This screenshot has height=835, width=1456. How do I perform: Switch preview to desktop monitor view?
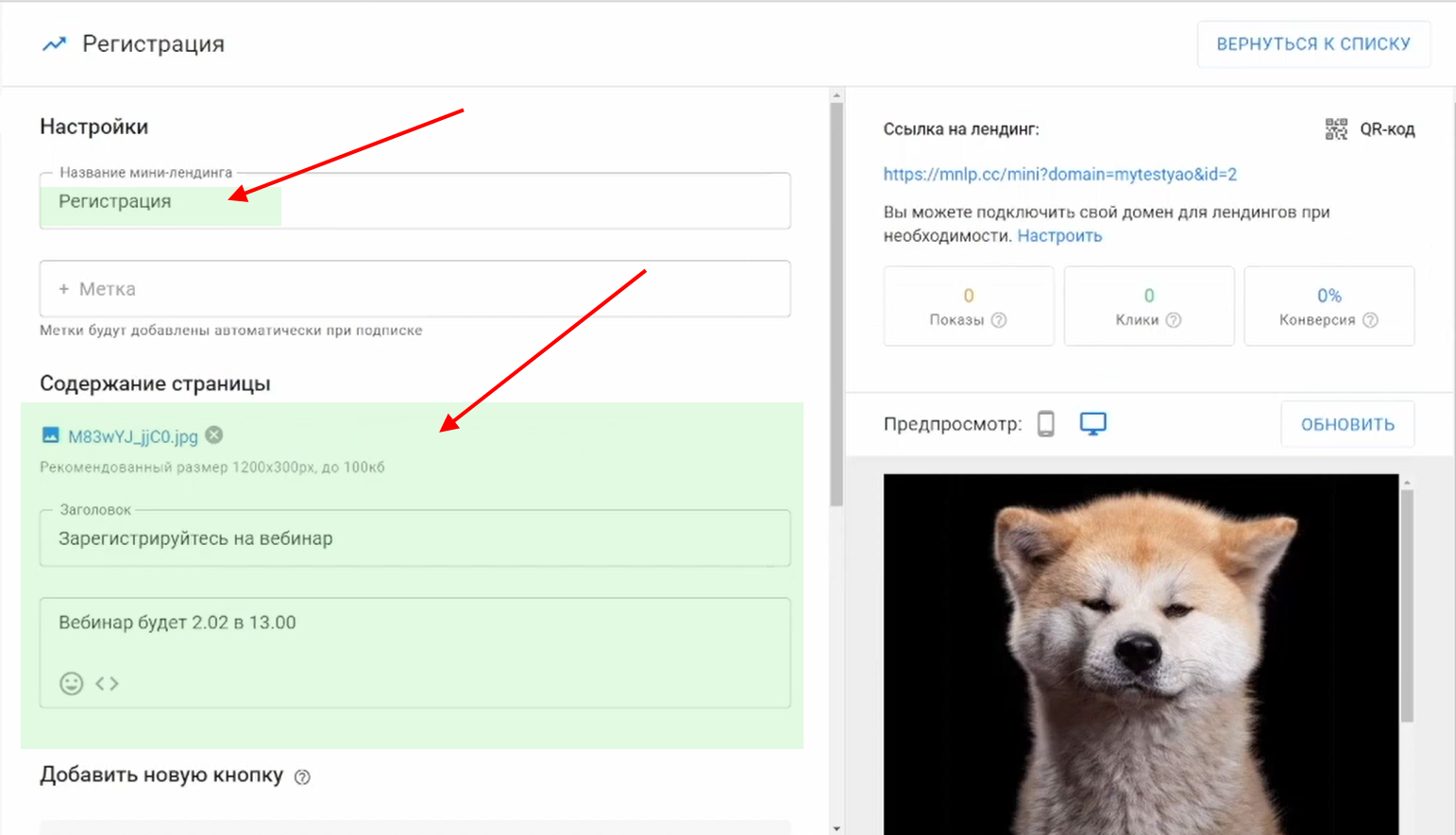[1092, 424]
